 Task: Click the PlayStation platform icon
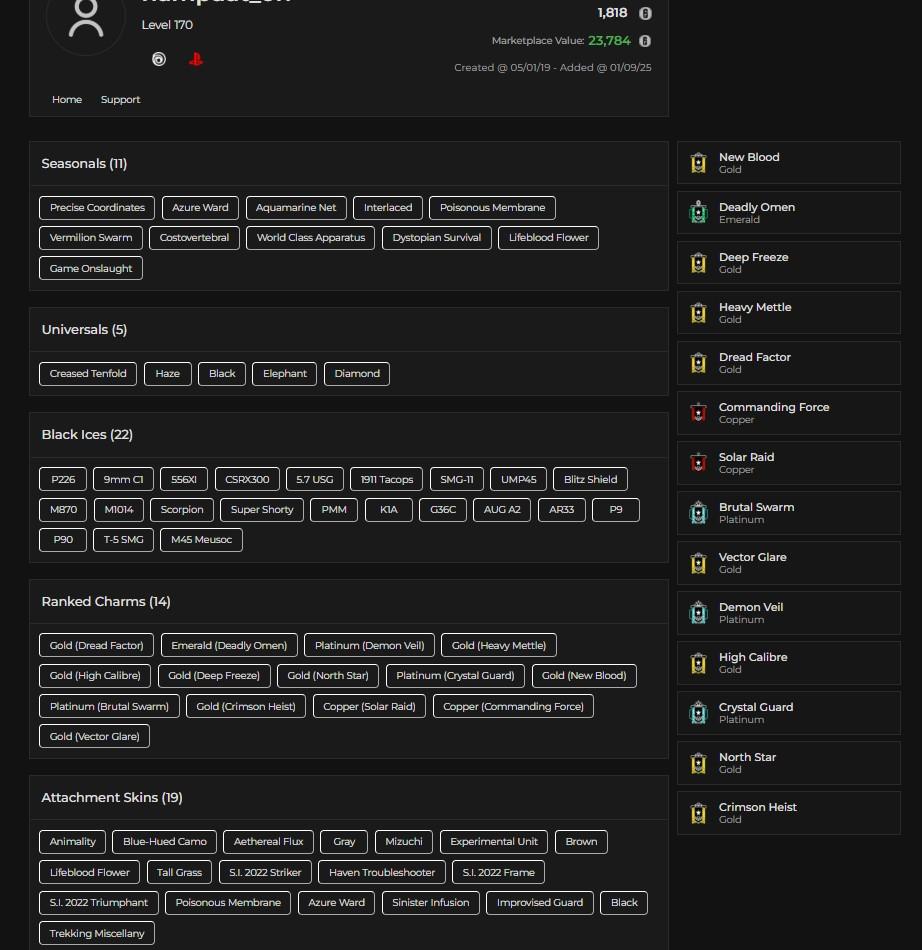196,60
